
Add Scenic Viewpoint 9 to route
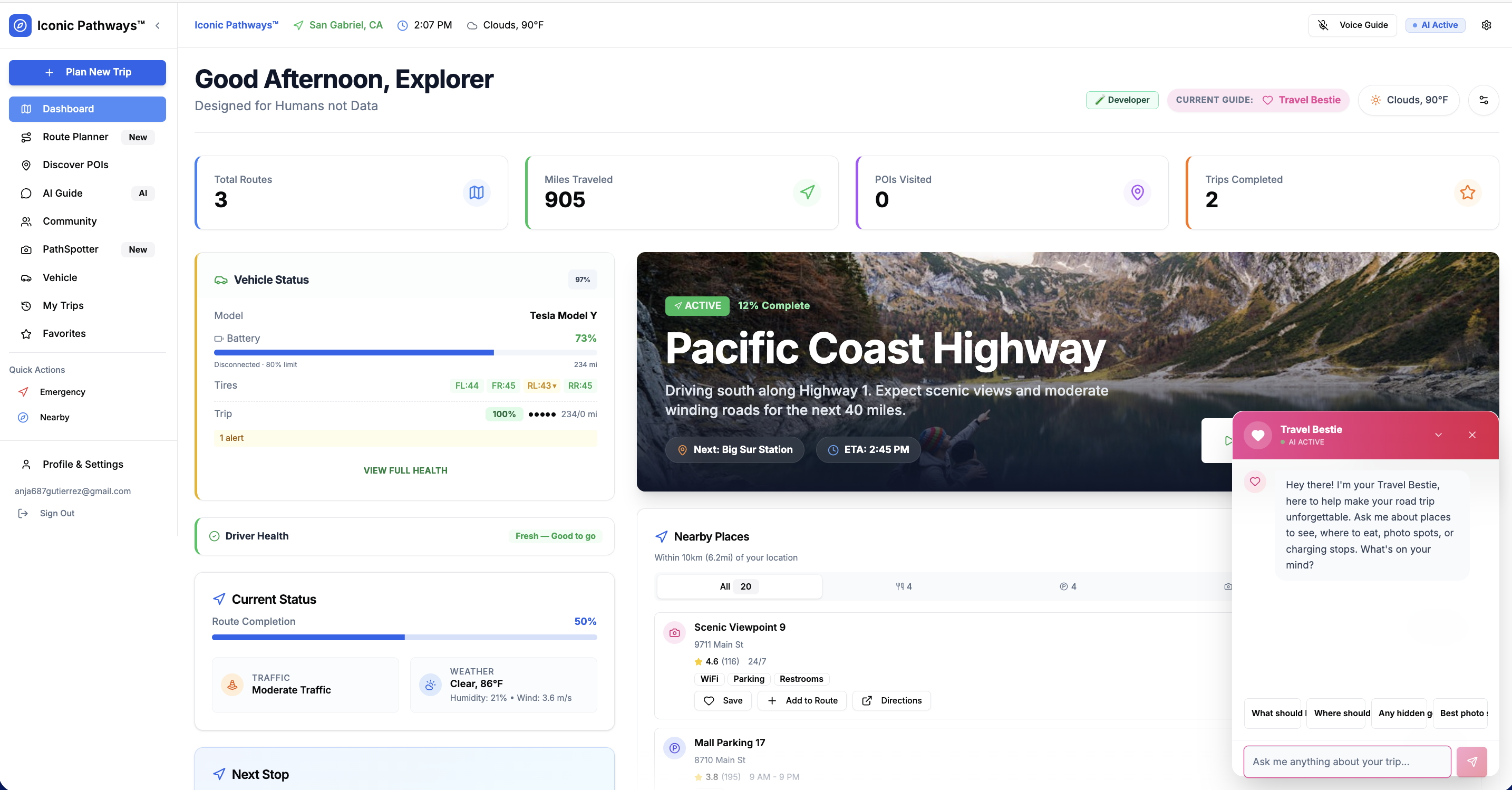(x=802, y=701)
